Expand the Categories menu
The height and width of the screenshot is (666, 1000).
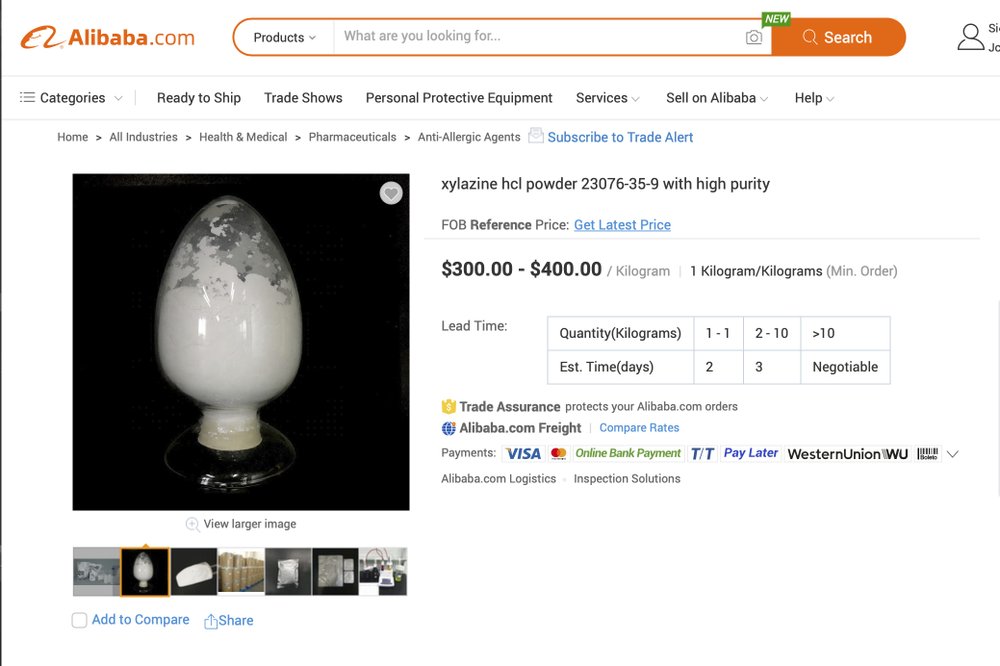point(71,98)
